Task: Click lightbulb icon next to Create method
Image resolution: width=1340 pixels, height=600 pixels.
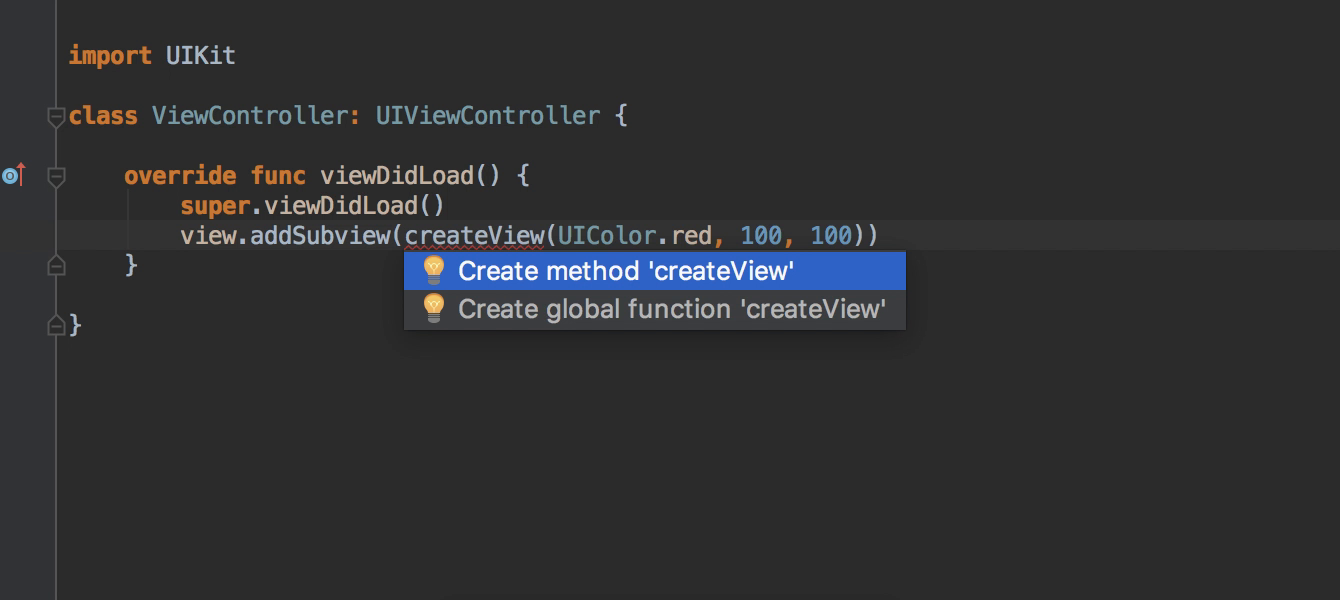Action: click(433, 271)
